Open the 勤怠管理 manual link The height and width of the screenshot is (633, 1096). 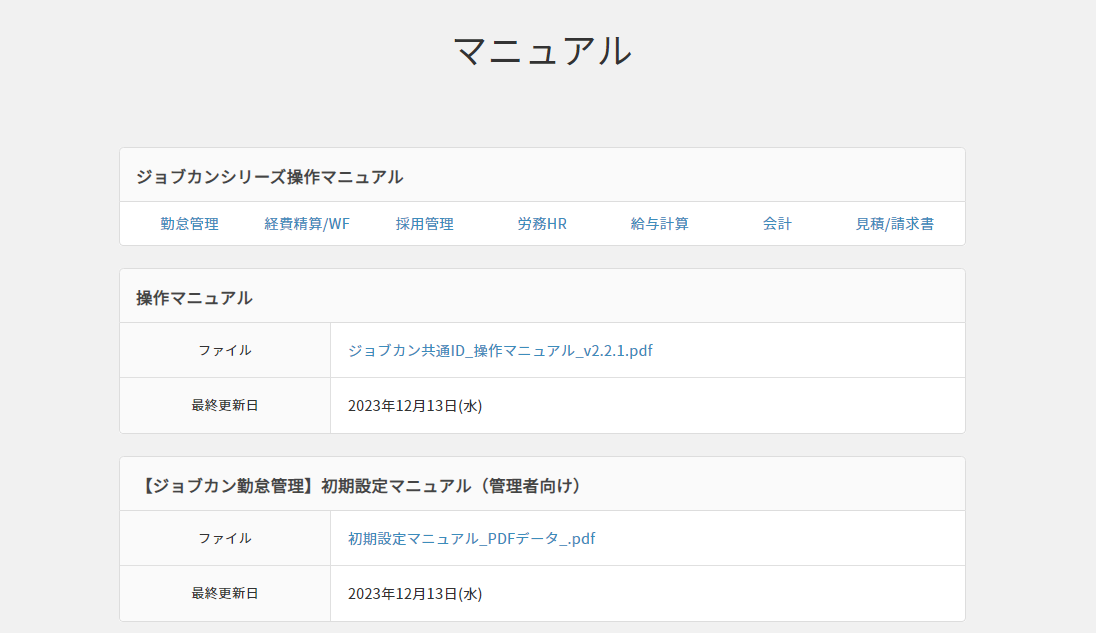(189, 224)
